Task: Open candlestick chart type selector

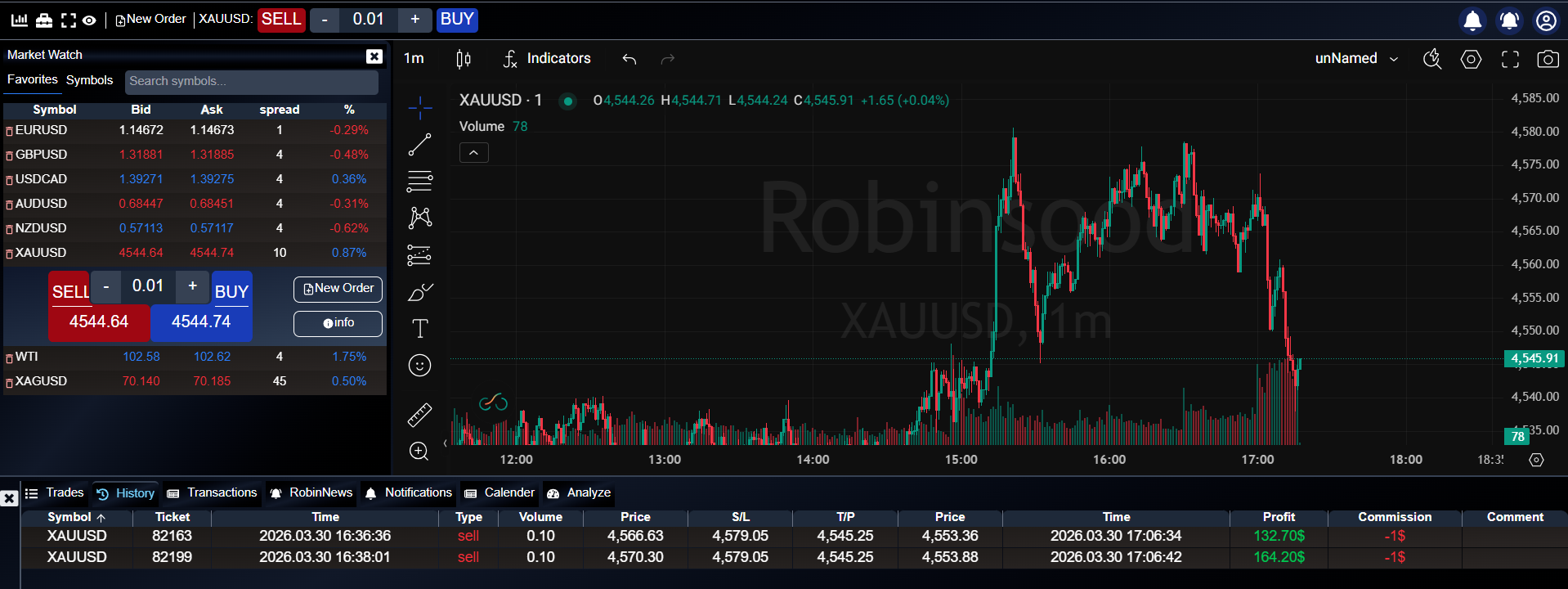Action: click(464, 59)
